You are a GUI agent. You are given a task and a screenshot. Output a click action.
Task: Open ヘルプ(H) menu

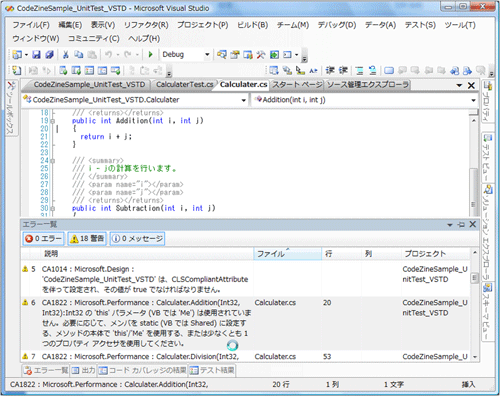(144, 39)
